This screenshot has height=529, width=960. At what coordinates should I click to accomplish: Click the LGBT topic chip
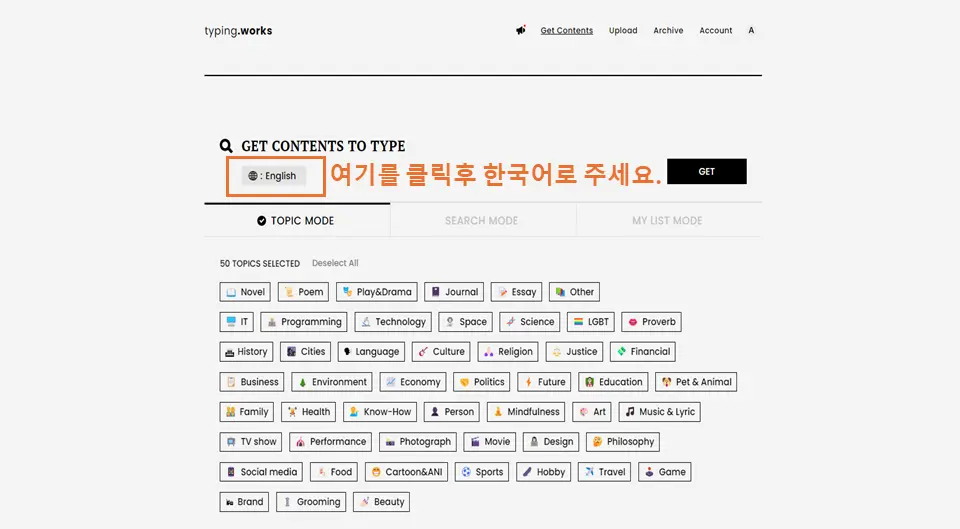pyautogui.click(x=591, y=322)
